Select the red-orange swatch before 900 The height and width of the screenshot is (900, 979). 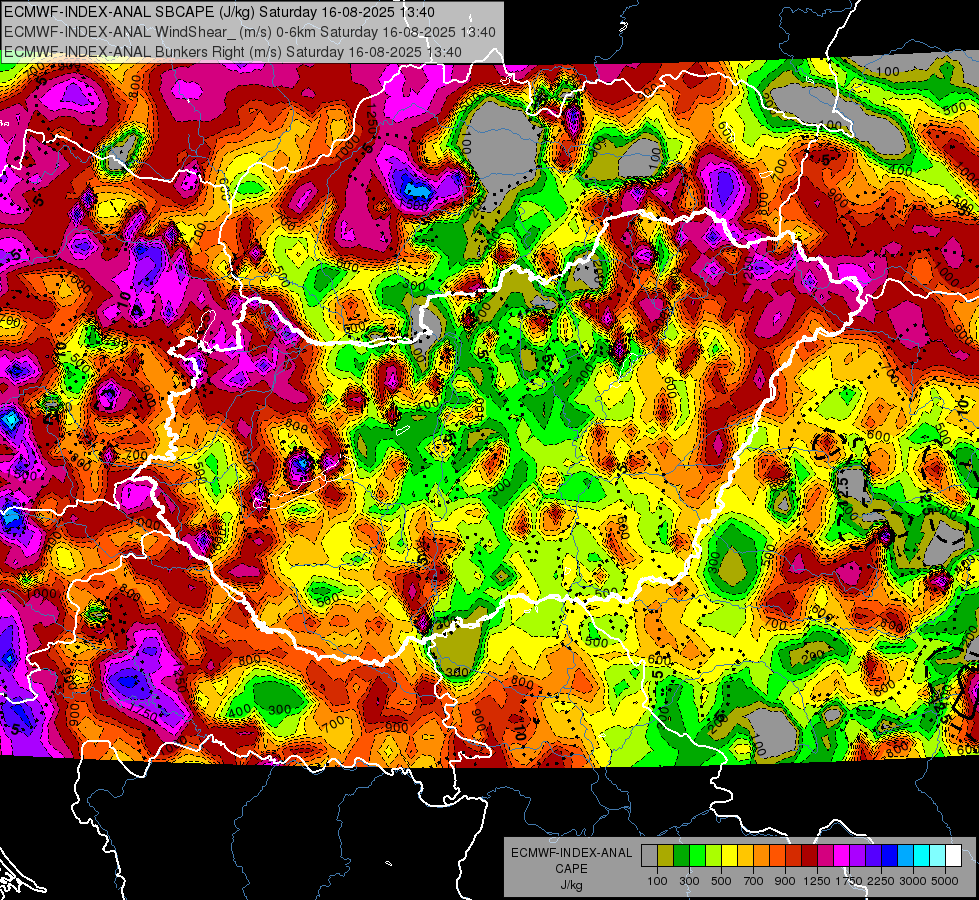[777, 856]
